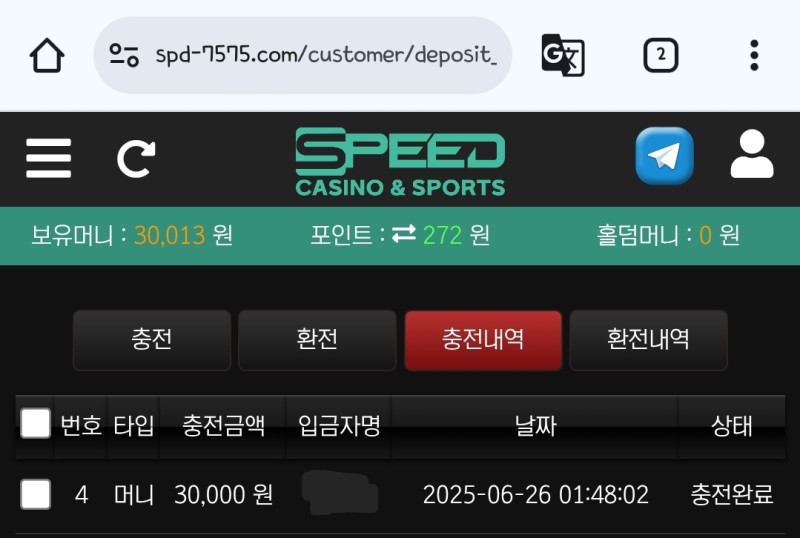Click the 30,013 보유머니 balance

[x=169, y=235]
